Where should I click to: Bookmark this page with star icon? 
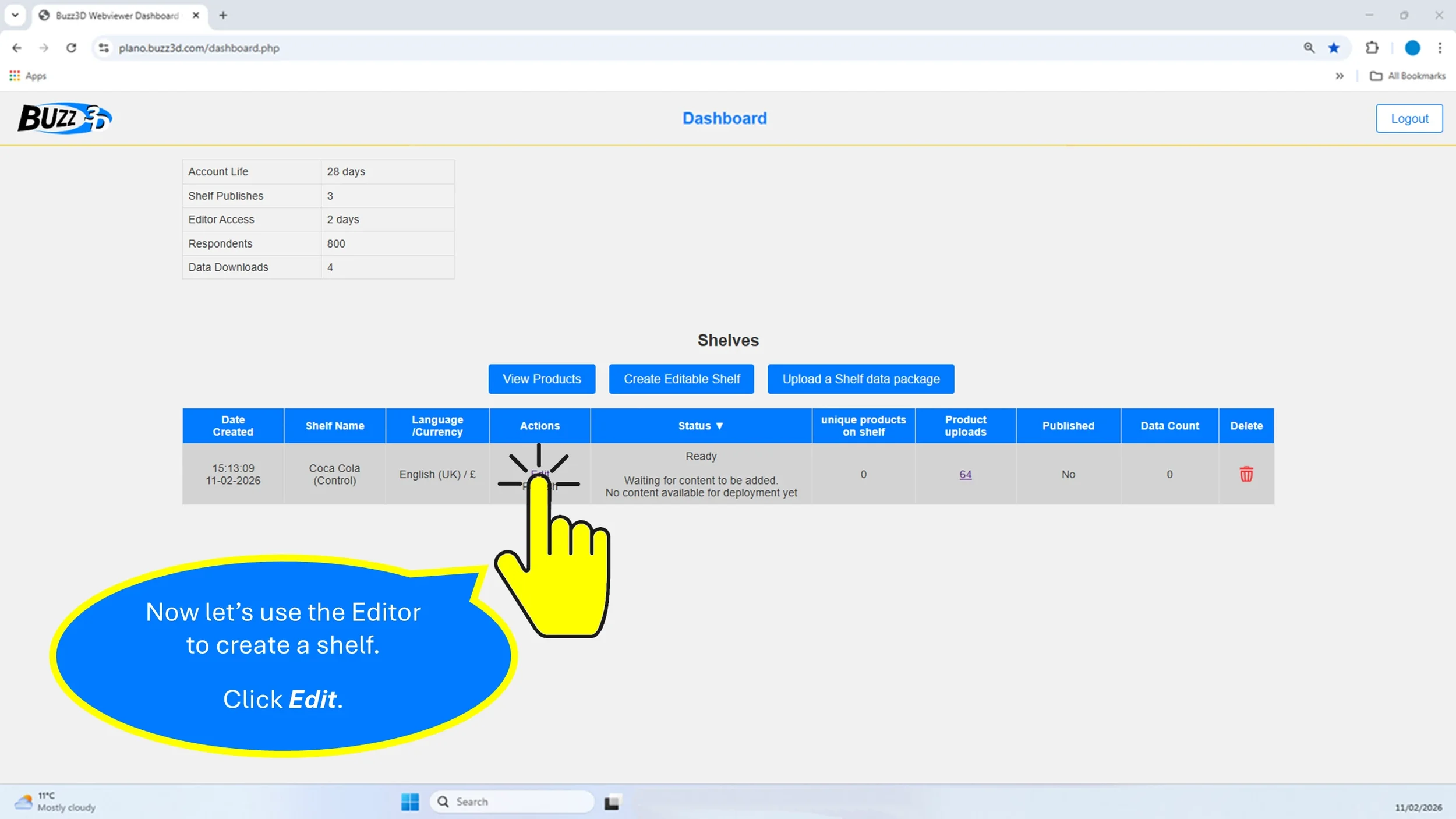click(x=1334, y=48)
